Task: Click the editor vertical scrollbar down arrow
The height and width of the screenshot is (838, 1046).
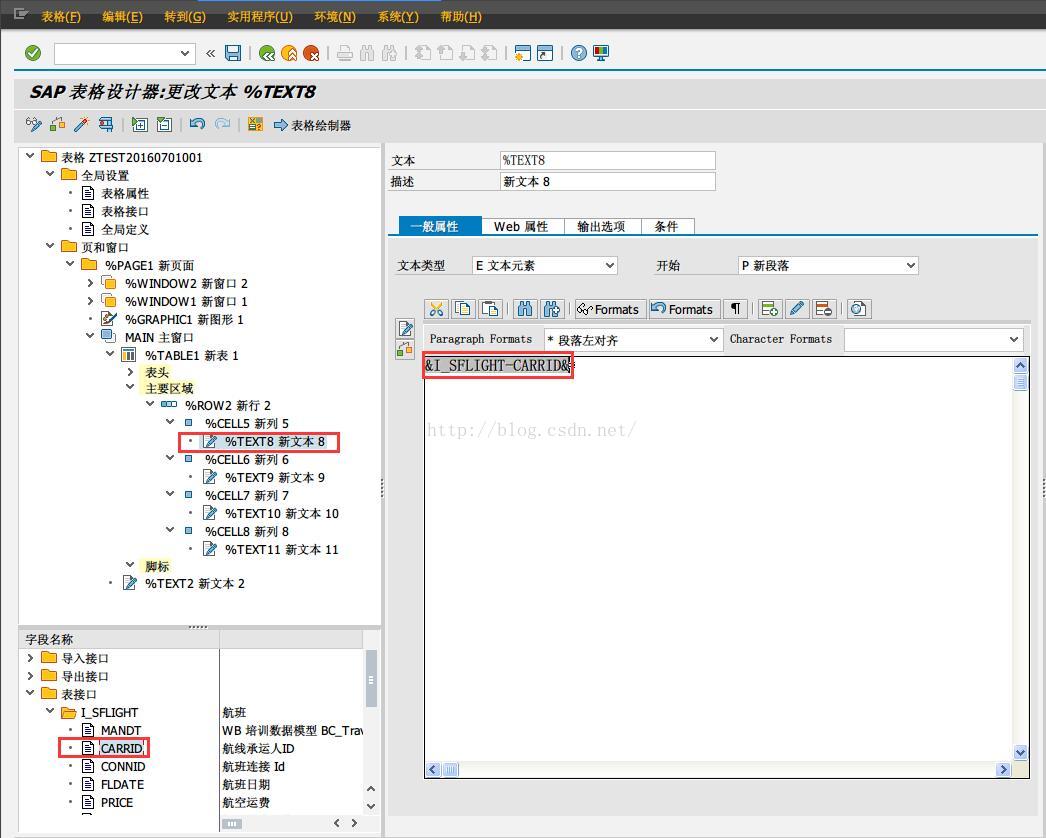Action: tap(1020, 752)
